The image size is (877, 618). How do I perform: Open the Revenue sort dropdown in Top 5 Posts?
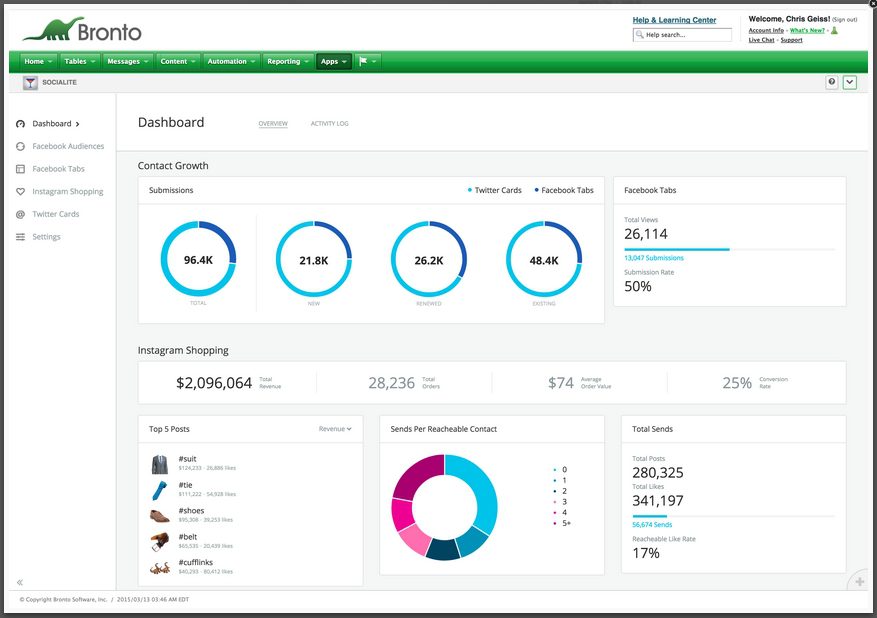point(335,429)
